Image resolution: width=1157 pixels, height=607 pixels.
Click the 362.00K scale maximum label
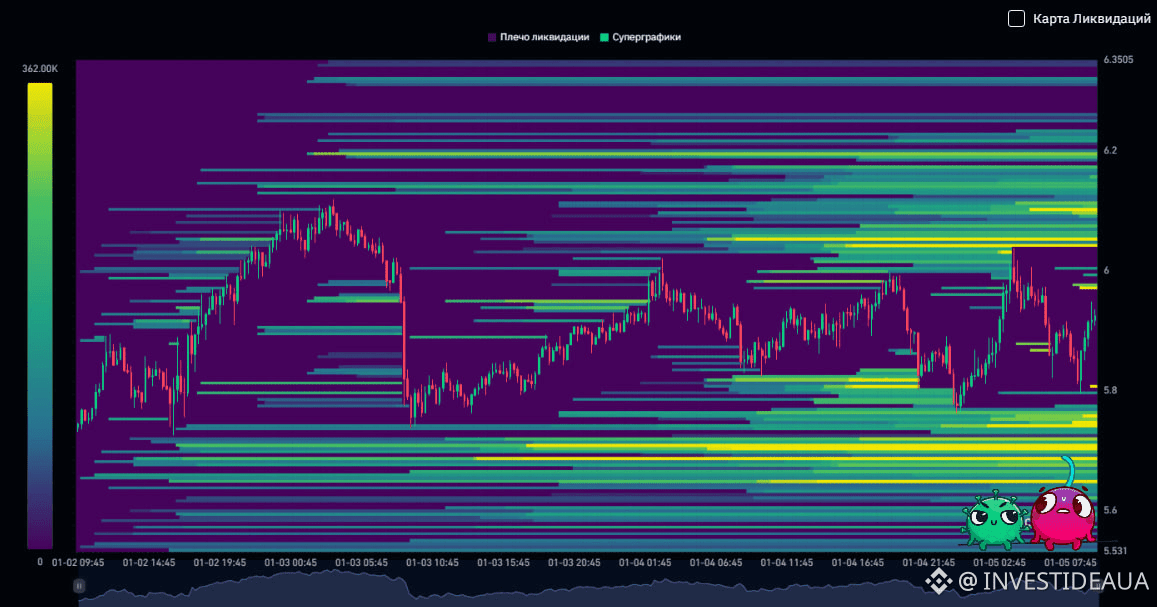(x=40, y=69)
